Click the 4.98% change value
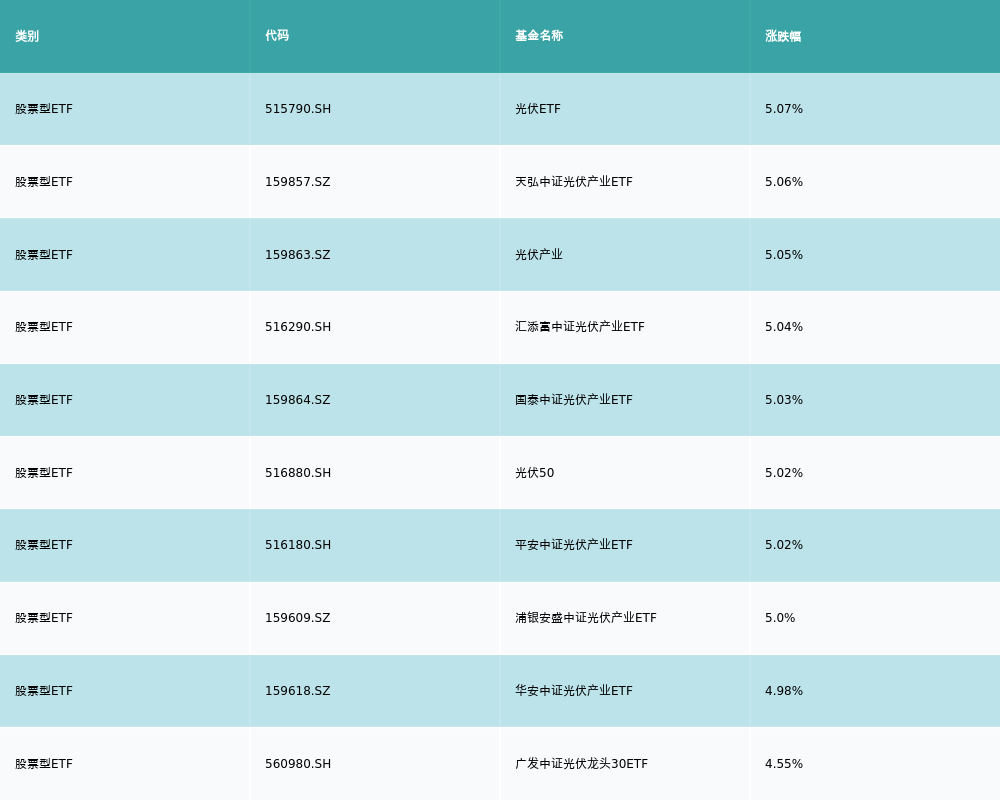Image resolution: width=1000 pixels, height=800 pixels. coord(784,691)
